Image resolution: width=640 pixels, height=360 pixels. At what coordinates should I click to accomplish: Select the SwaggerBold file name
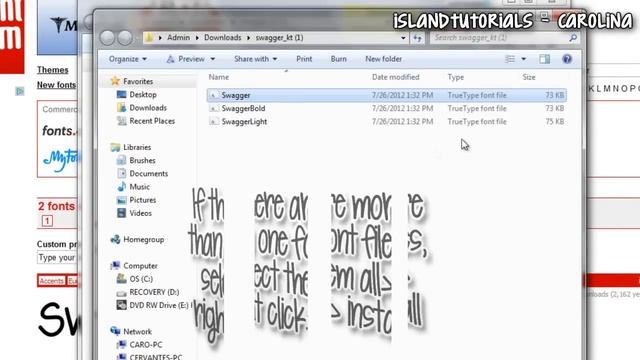(x=243, y=109)
